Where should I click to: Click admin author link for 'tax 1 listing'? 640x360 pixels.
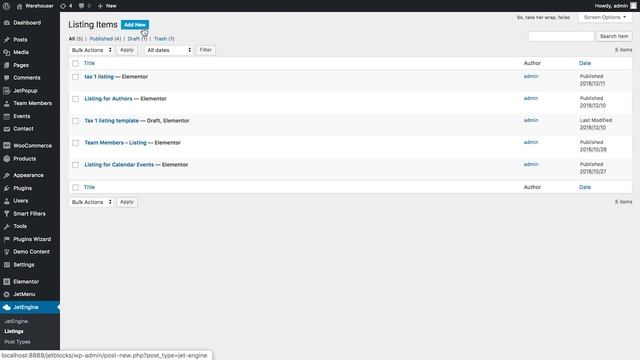pyautogui.click(x=531, y=76)
